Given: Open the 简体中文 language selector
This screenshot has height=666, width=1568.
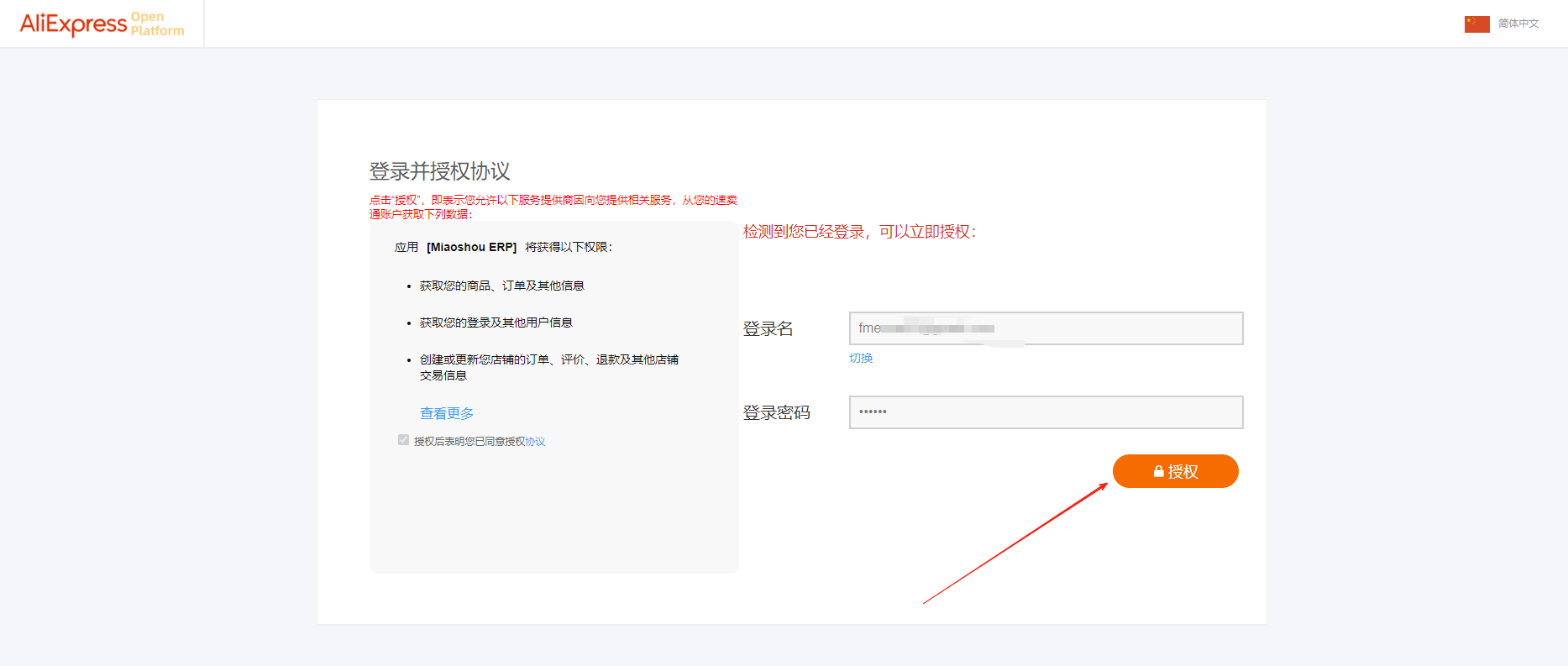Looking at the screenshot, I should (x=1518, y=24).
